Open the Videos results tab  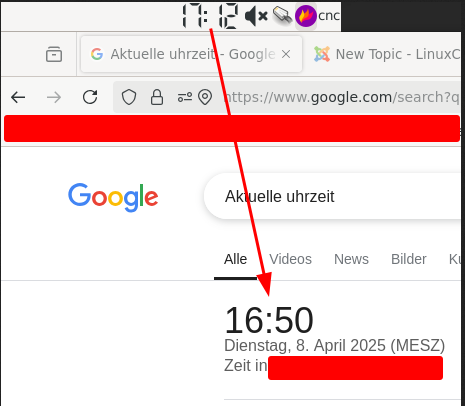pos(290,259)
